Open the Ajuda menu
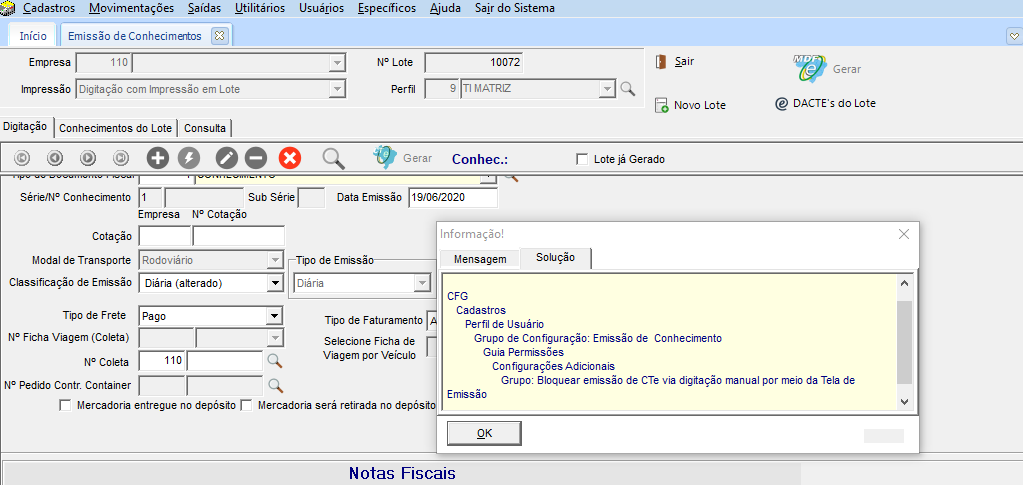The height and width of the screenshot is (485, 1023). pyautogui.click(x=446, y=8)
